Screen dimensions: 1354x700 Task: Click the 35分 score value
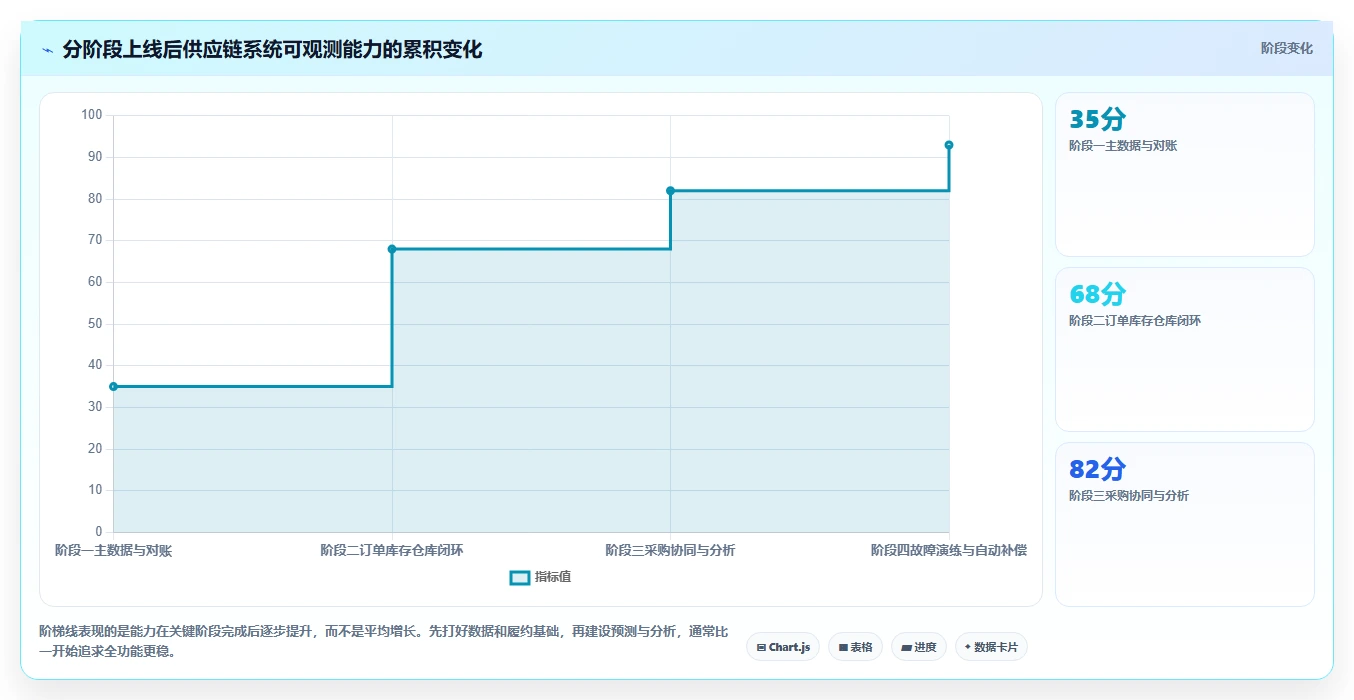[1097, 119]
